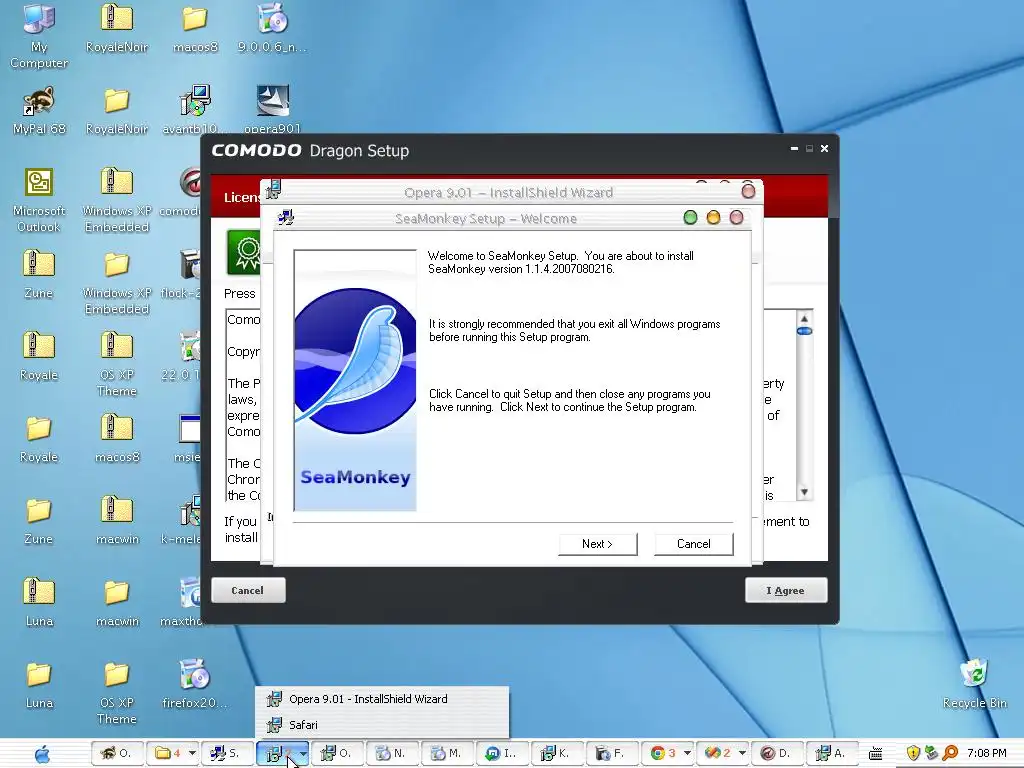This screenshot has width=1024, height=768.
Task: Switch to the I.. taskbar button
Action: pos(501,754)
